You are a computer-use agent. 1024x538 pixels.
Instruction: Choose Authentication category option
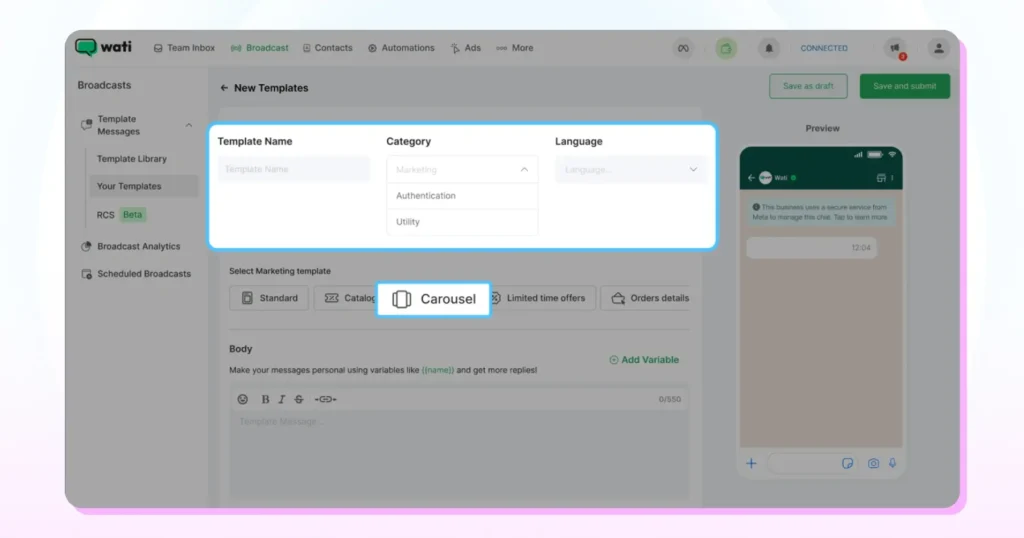462,196
